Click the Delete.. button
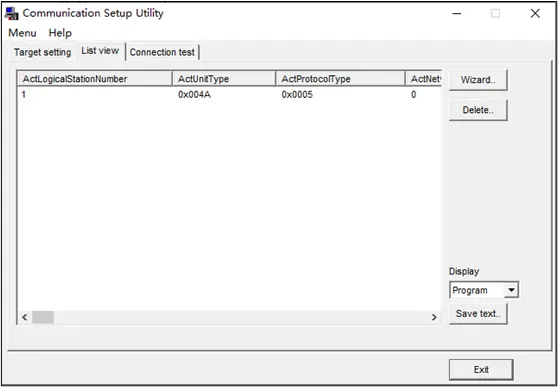Image resolution: width=558 pixels, height=387 pixels. click(478, 110)
